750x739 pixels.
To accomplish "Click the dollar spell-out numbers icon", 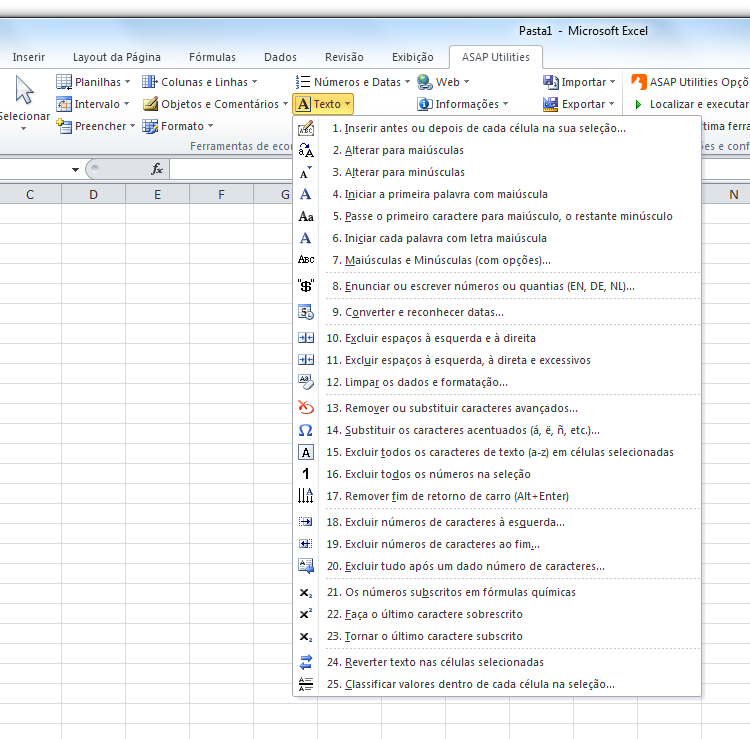I will click(306, 286).
